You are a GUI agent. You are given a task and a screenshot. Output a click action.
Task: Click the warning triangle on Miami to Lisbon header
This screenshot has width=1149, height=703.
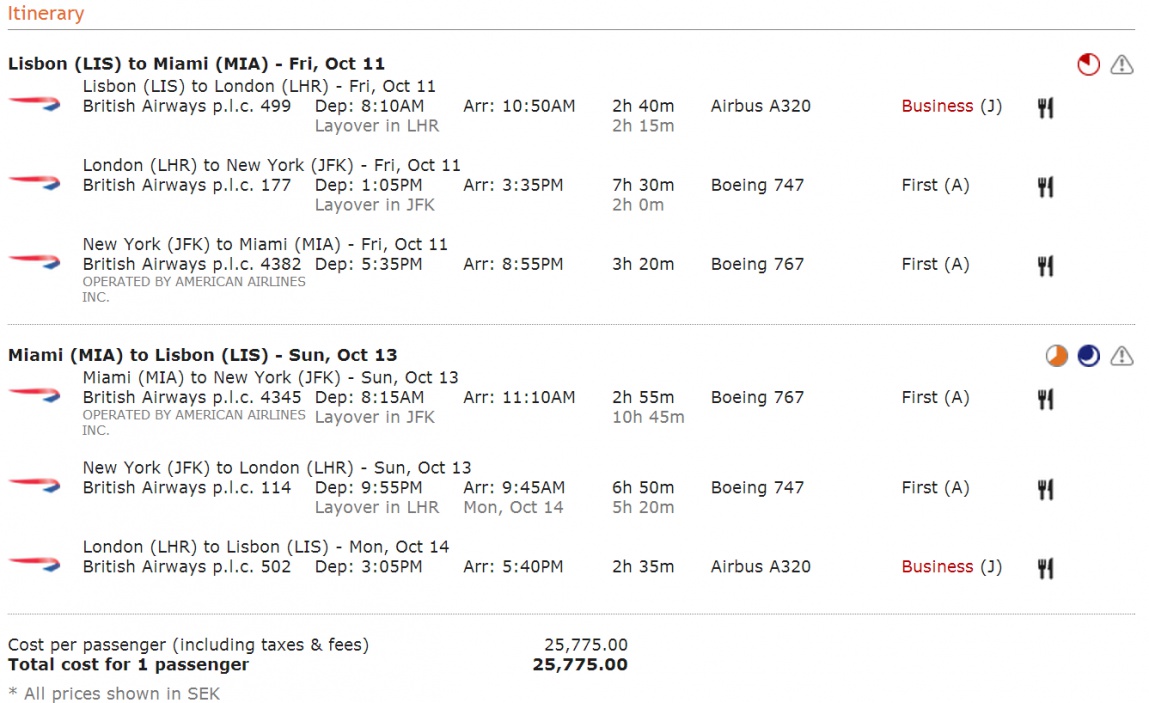pyautogui.click(x=1121, y=356)
